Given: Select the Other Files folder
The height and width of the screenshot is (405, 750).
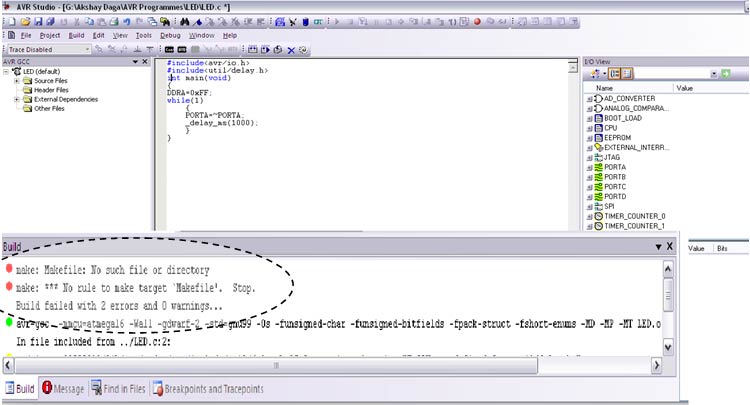Looking at the screenshot, I should click(x=49, y=109).
